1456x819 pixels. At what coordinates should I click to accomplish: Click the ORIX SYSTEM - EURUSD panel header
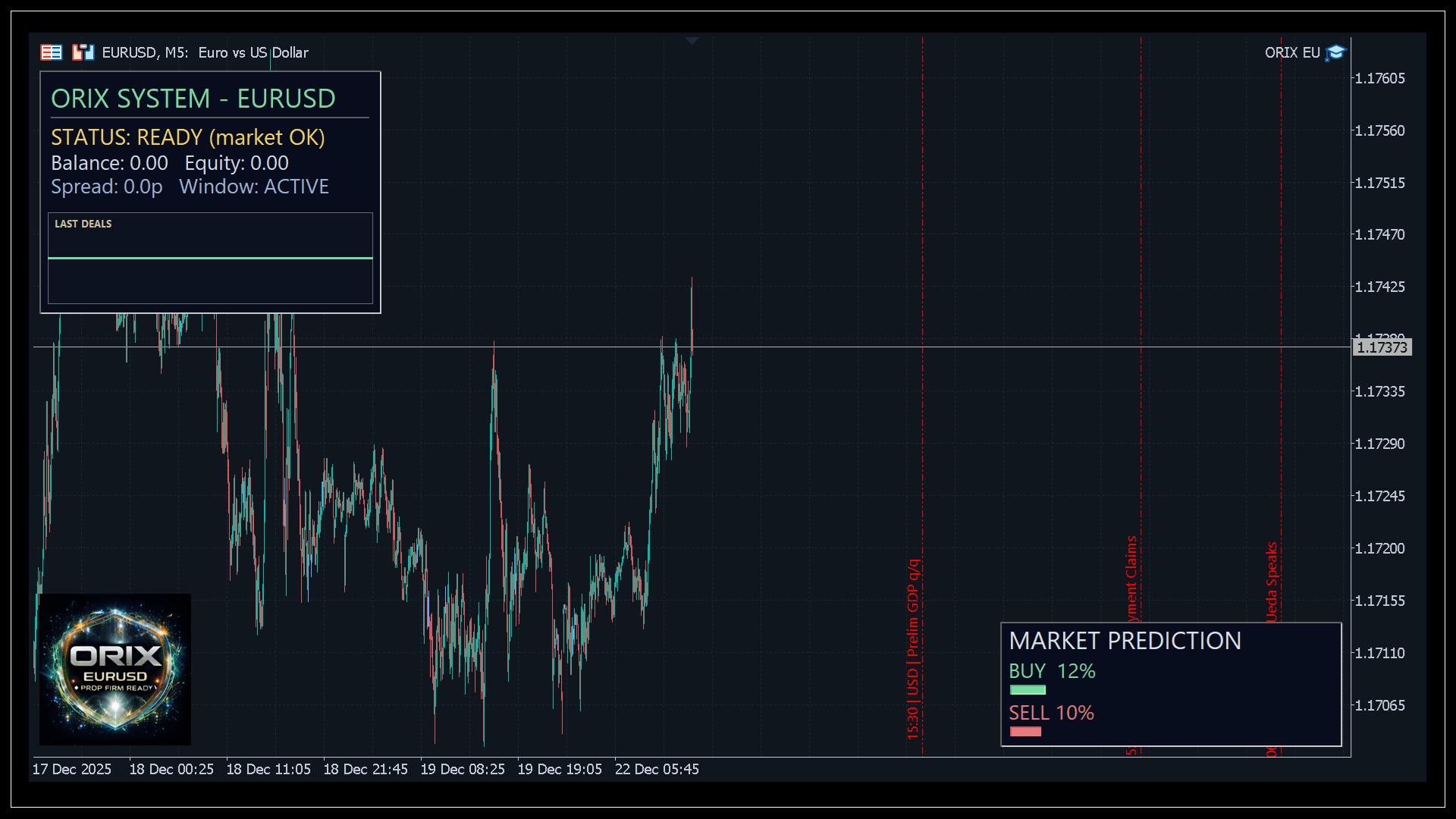tap(193, 98)
